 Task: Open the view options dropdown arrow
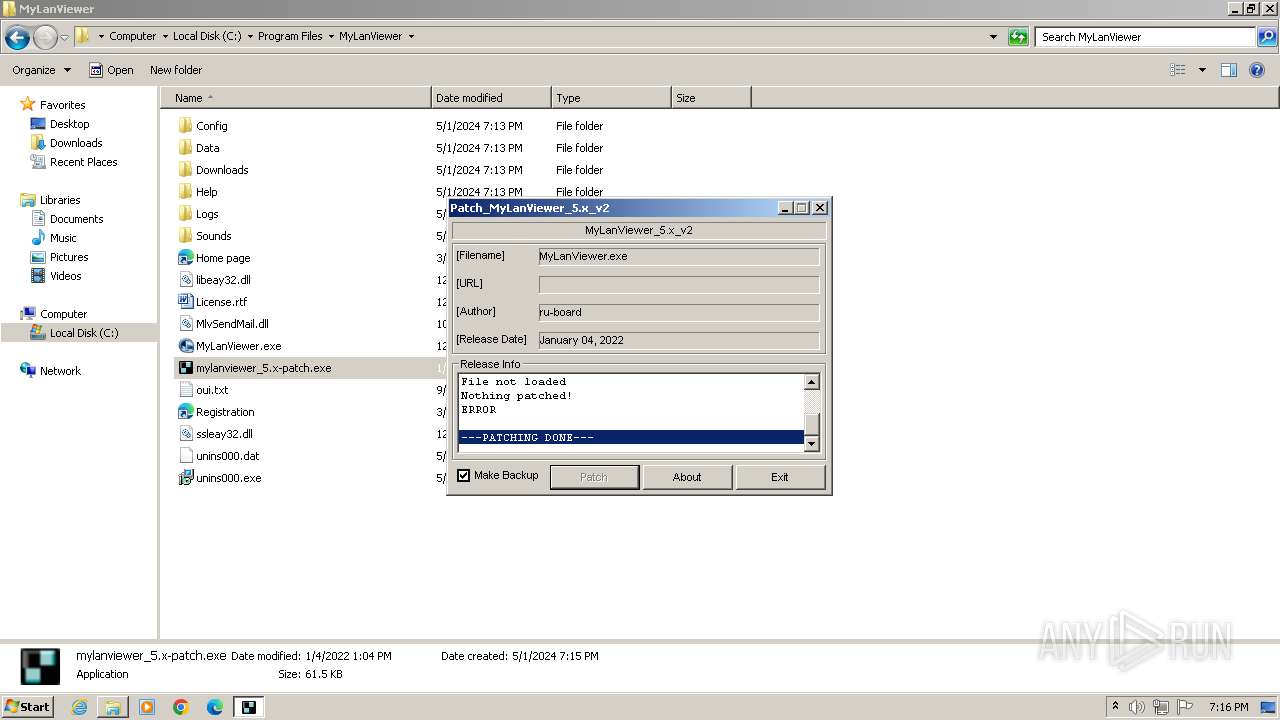pyautogui.click(x=1202, y=70)
